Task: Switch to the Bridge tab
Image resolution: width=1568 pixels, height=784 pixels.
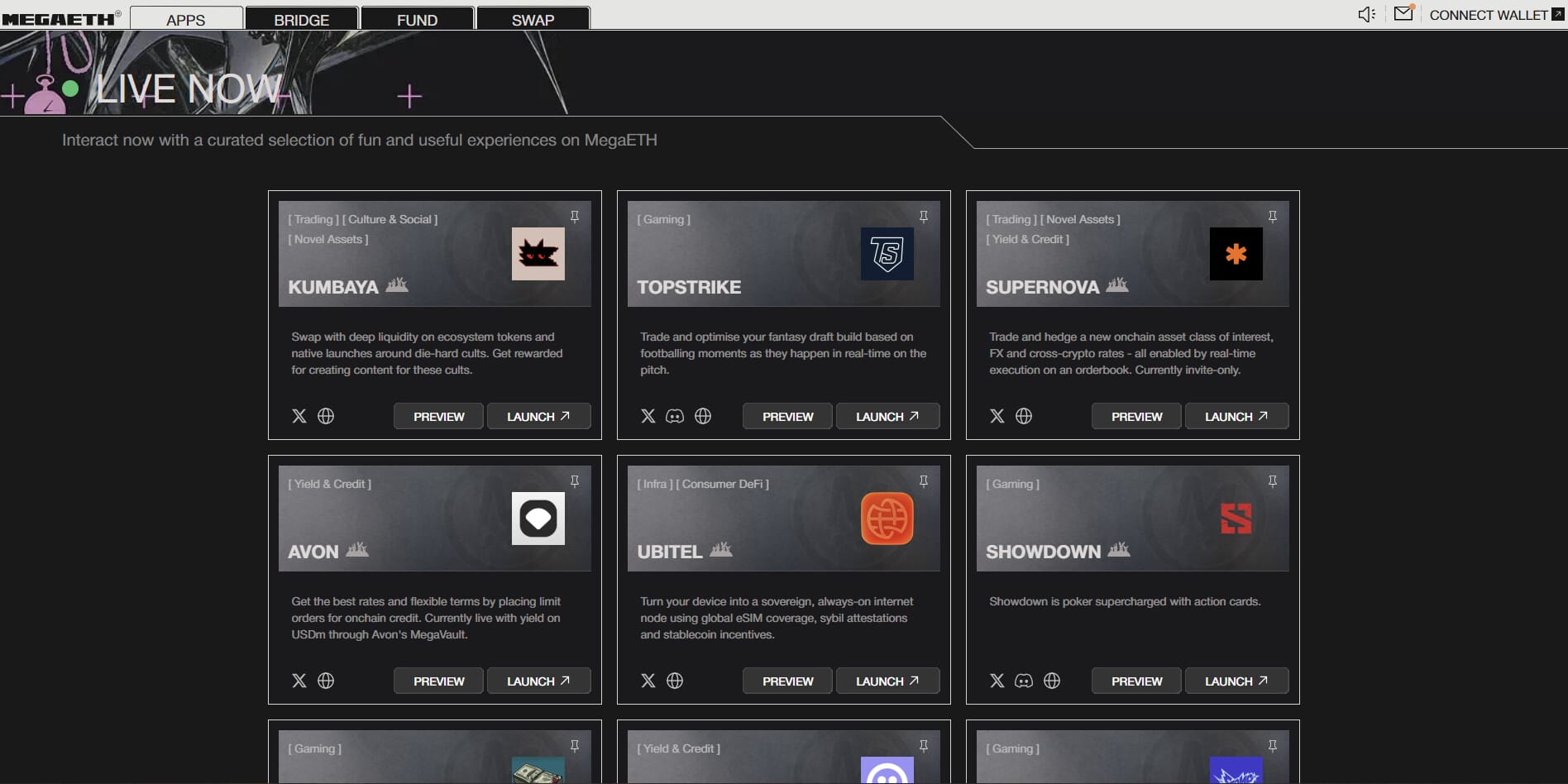Action: (302, 19)
